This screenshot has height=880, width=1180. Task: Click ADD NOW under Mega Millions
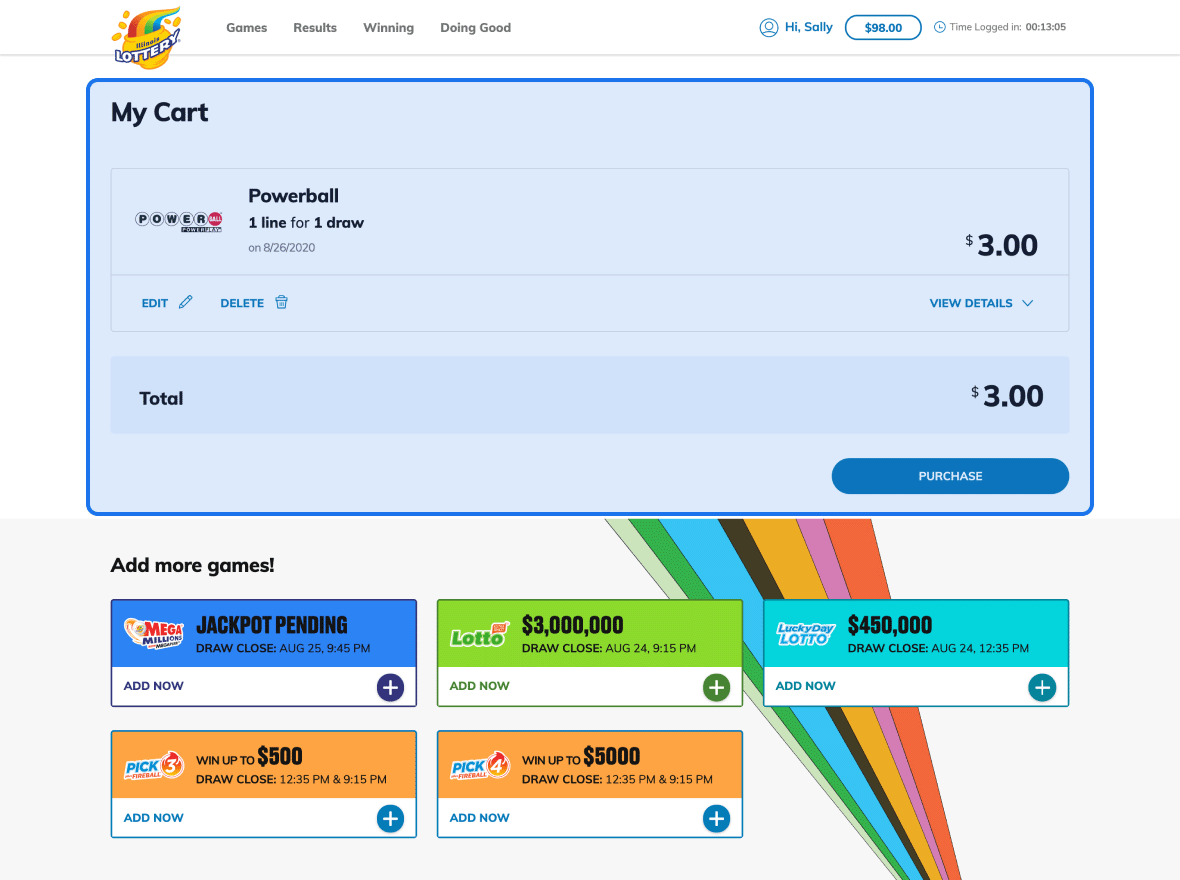[154, 686]
